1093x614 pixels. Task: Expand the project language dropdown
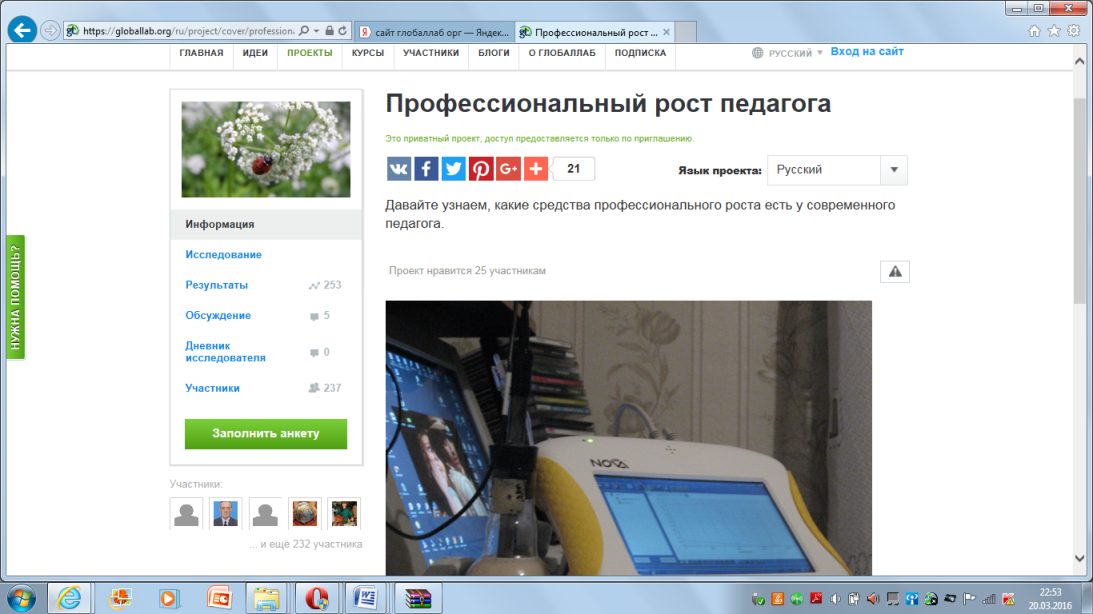tap(893, 170)
